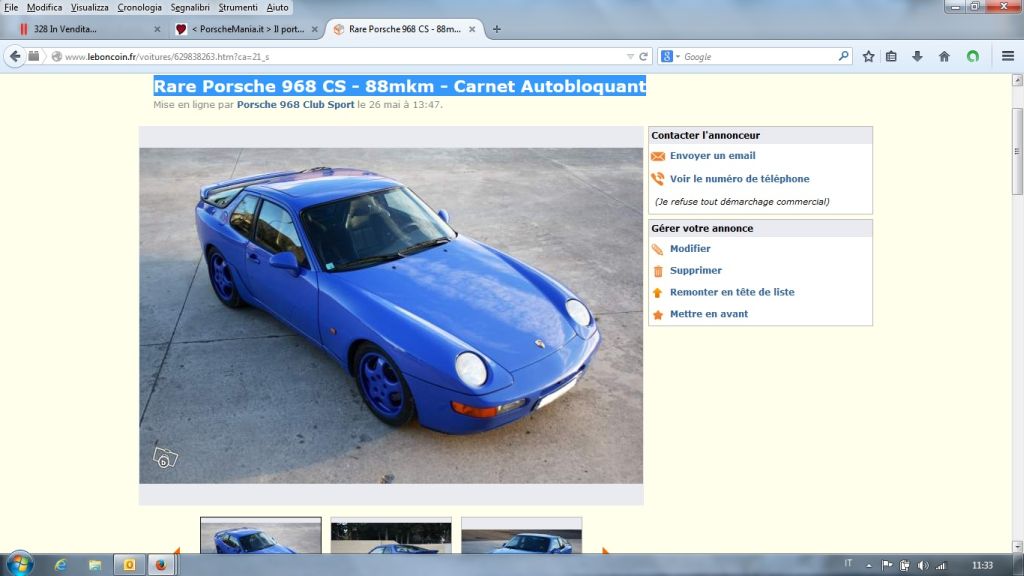
Task: Open a new browser tab
Action: 497,29
